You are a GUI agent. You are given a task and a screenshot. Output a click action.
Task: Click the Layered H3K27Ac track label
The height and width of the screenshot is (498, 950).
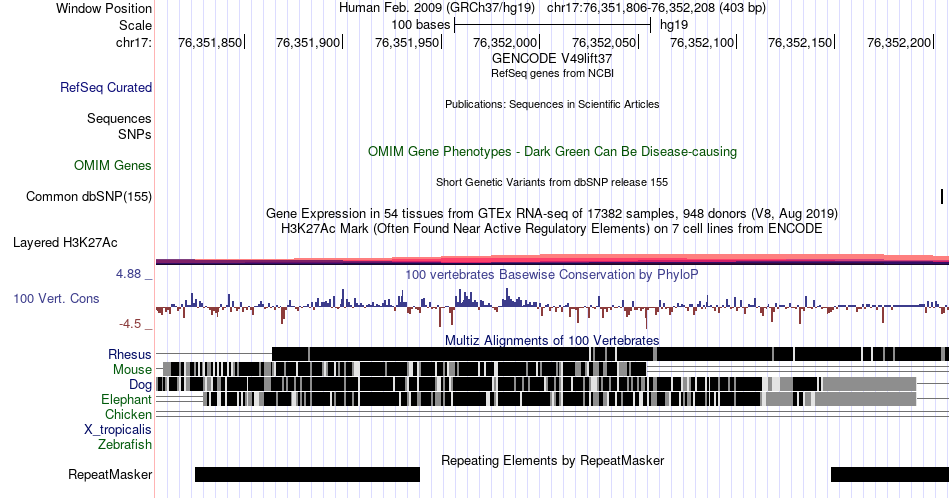65,242
